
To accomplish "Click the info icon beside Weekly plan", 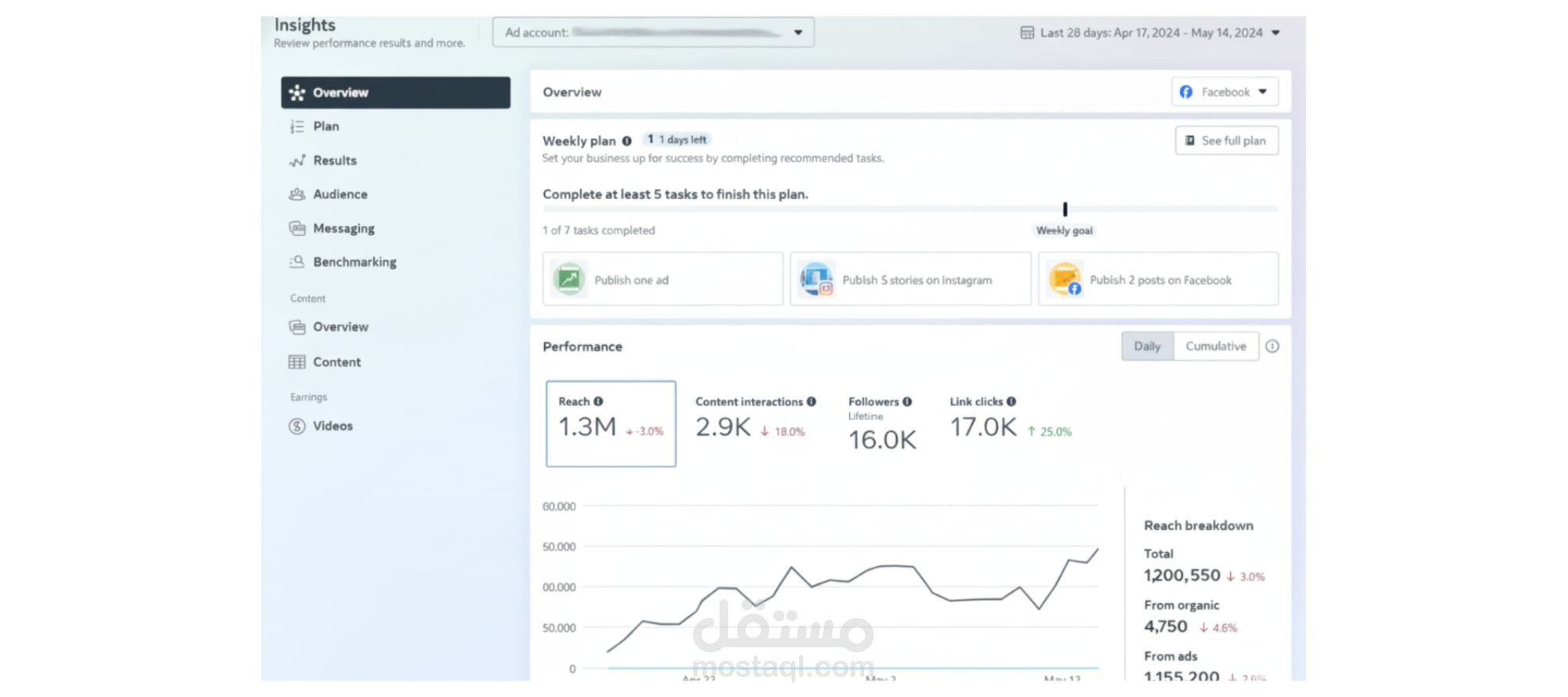I will (x=626, y=141).
